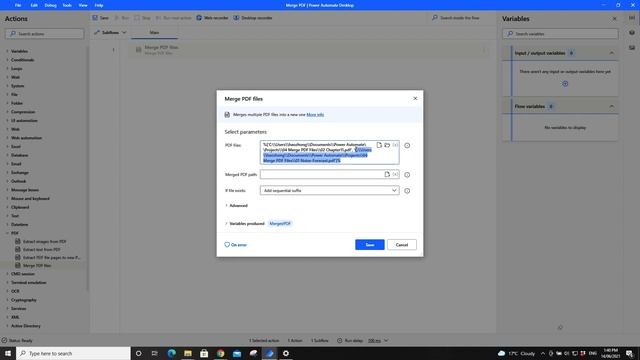Open the Run delay dropdown arrow
The width and height of the screenshot is (640, 360).
point(386,340)
